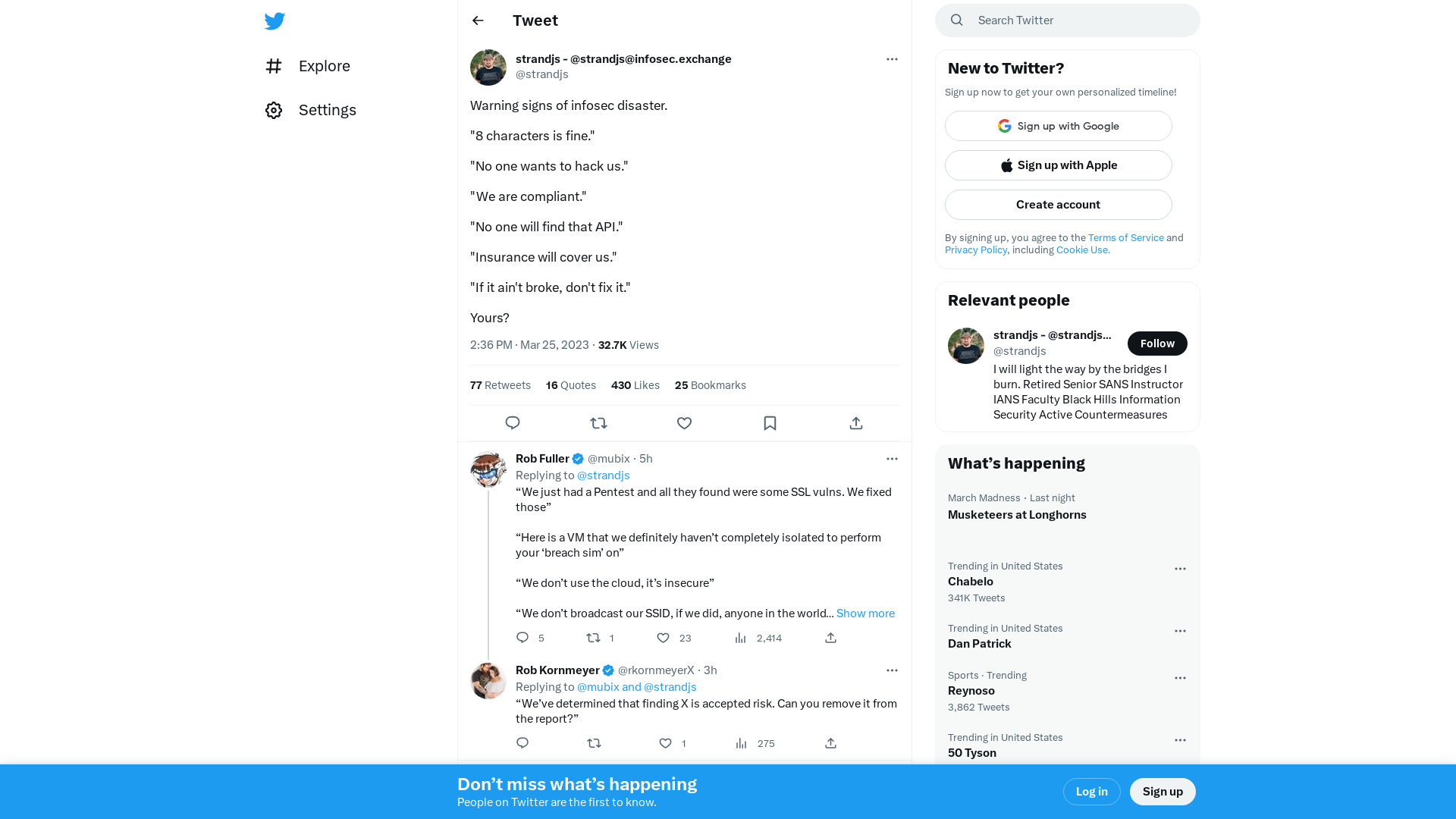
Task: Click share/upload icon on strandjs tweet
Action: pyautogui.click(x=856, y=422)
